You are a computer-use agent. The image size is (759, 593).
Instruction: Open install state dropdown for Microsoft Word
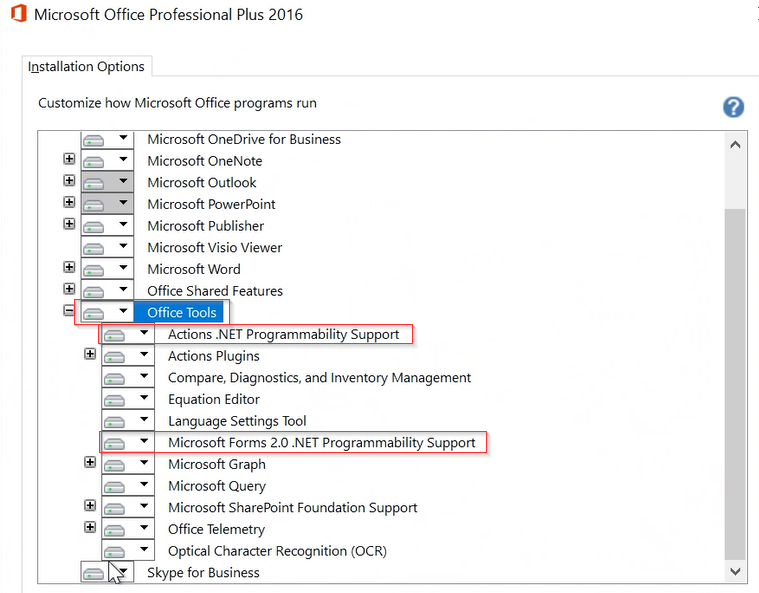(107, 269)
